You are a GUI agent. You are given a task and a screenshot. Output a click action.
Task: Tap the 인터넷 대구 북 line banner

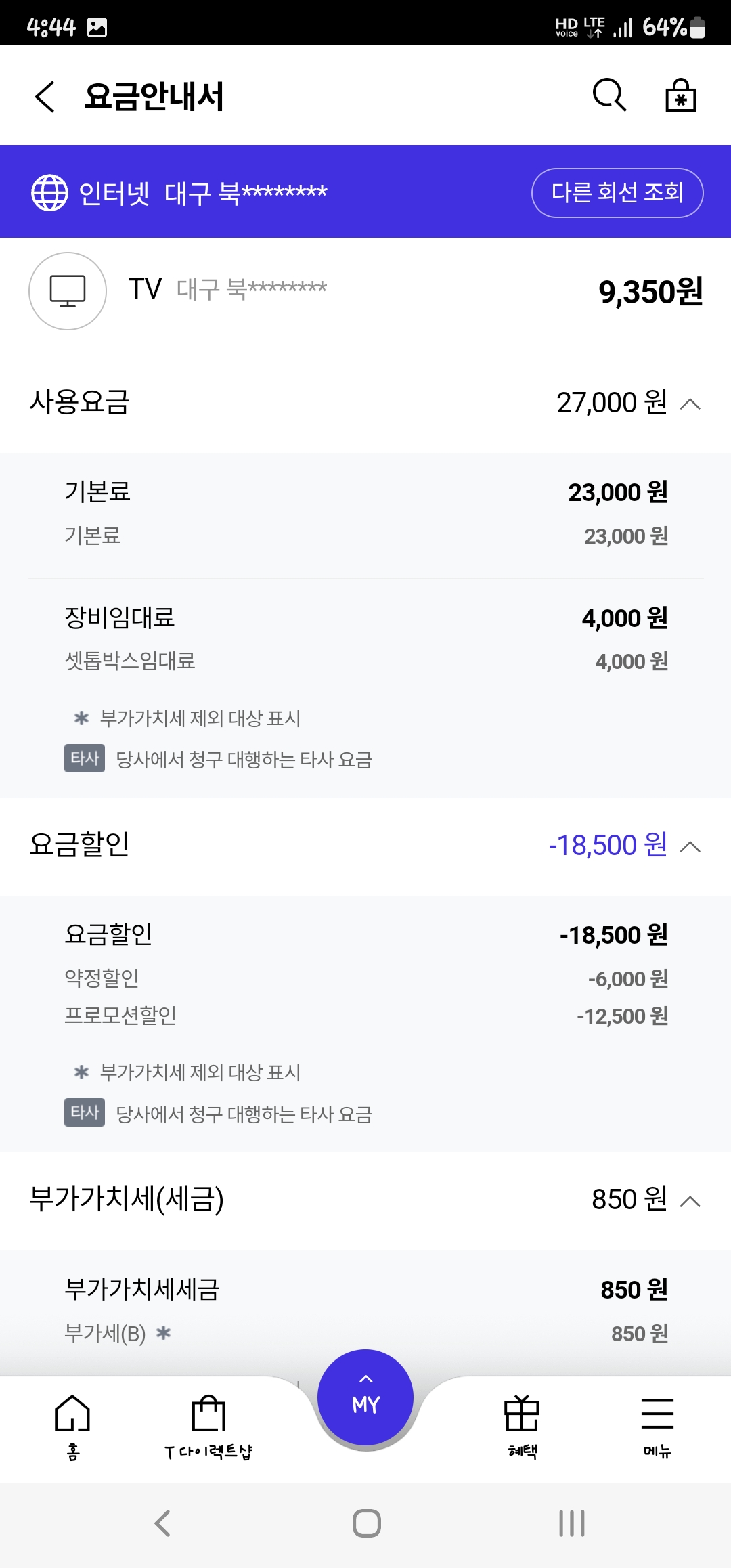203,193
